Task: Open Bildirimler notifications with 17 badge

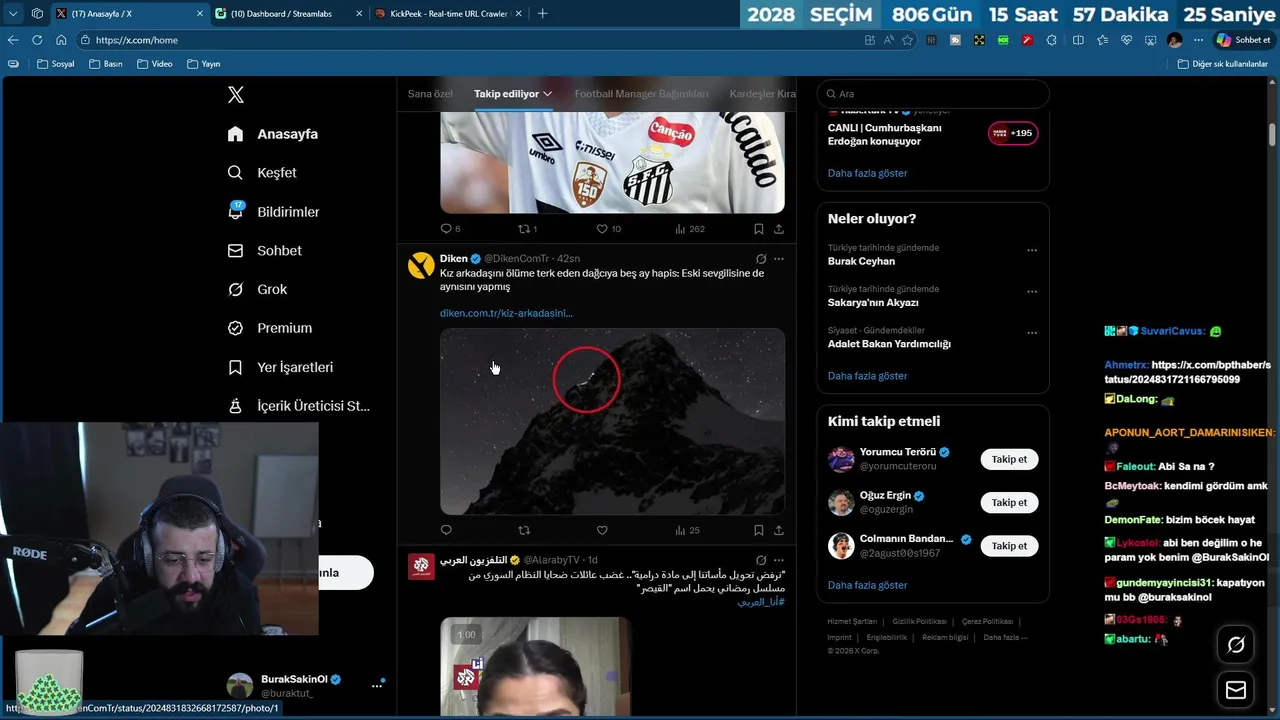Action: click(273, 212)
